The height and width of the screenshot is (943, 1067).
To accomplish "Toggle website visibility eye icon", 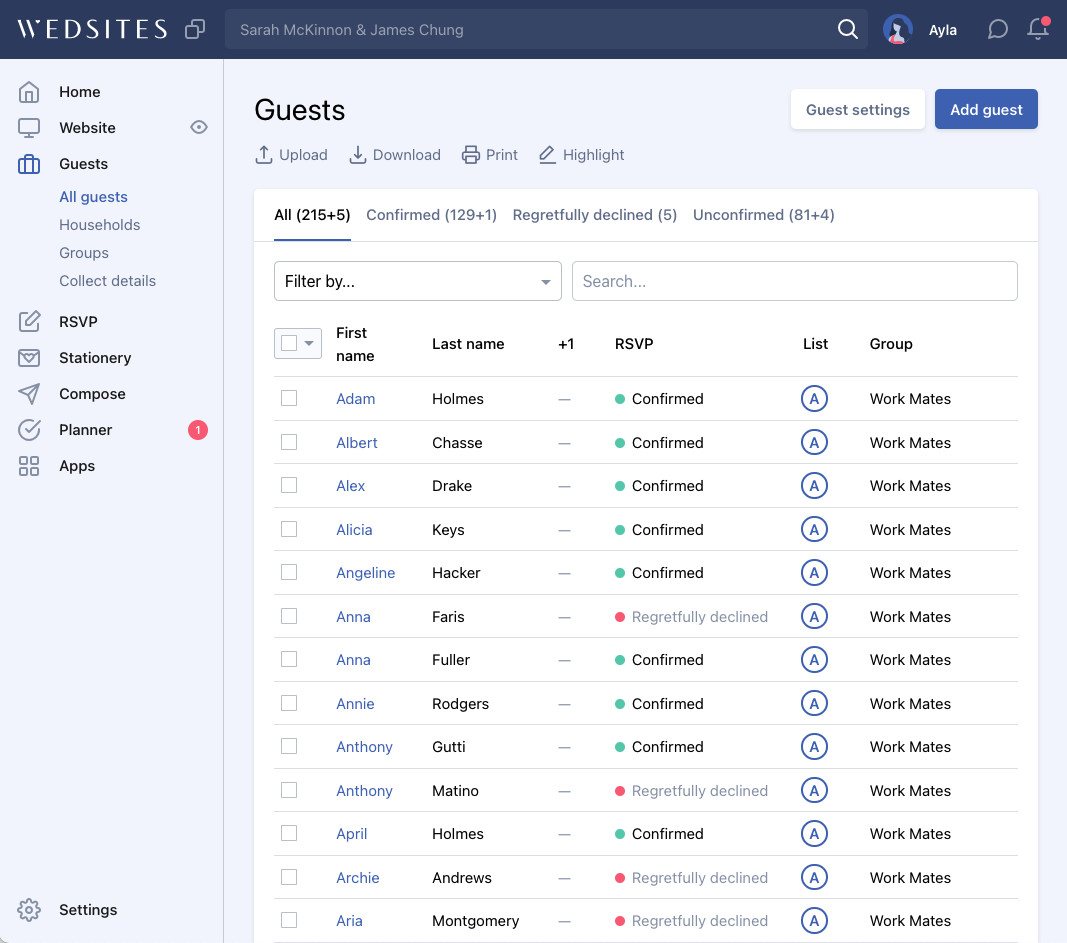I will pos(199,128).
